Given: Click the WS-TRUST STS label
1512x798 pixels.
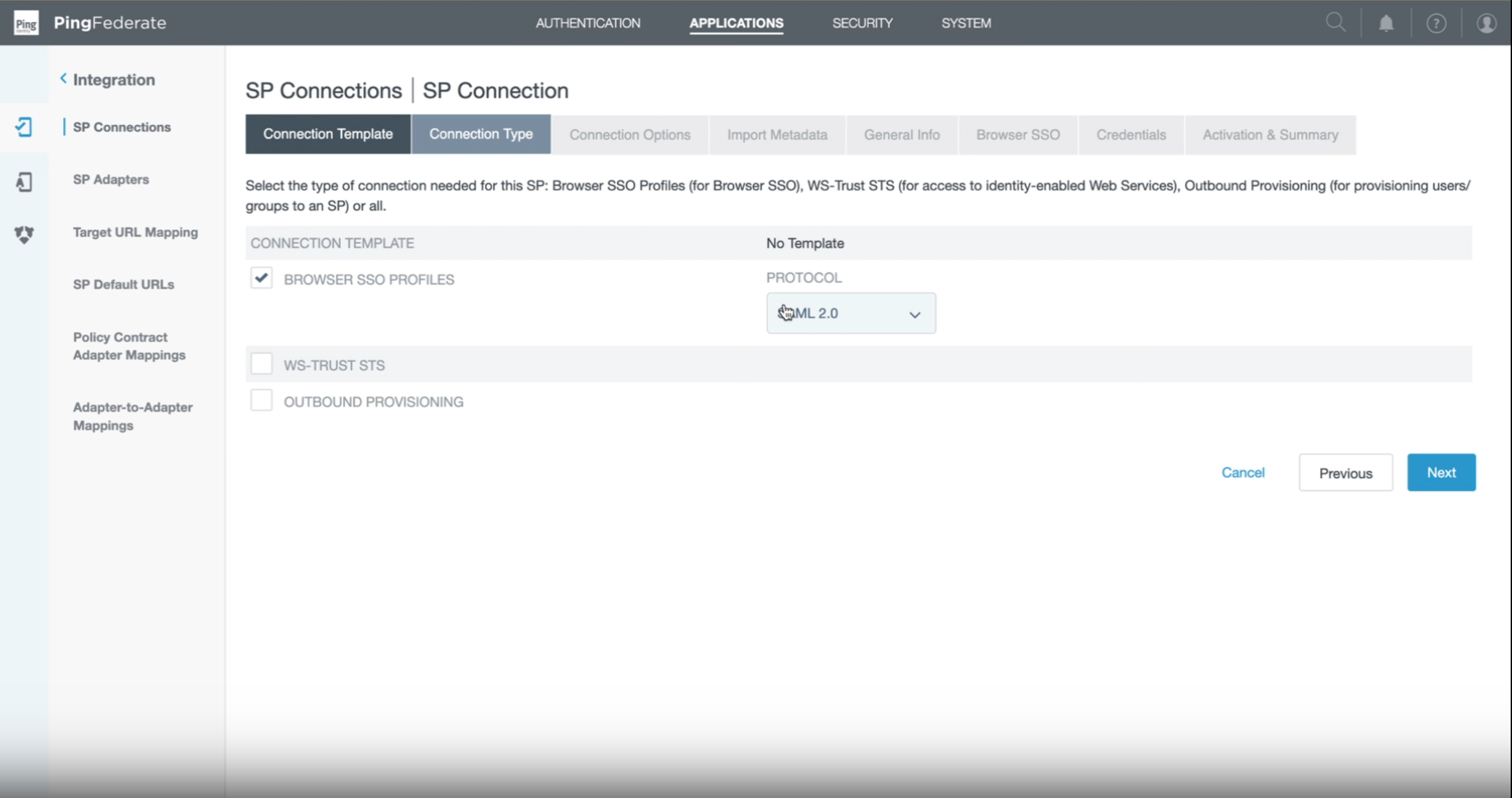Looking at the screenshot, I should click(x=334, y=365).
